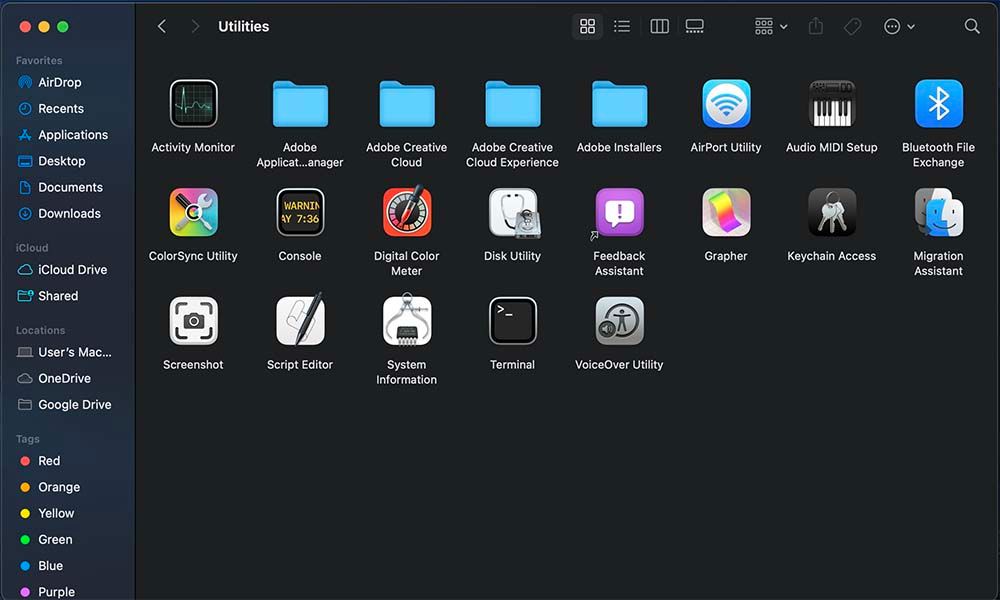The width and height of the screenshot is (1000, 600).
Task: Expand the group-by options dropdown
Action: [x=771, y=27]
